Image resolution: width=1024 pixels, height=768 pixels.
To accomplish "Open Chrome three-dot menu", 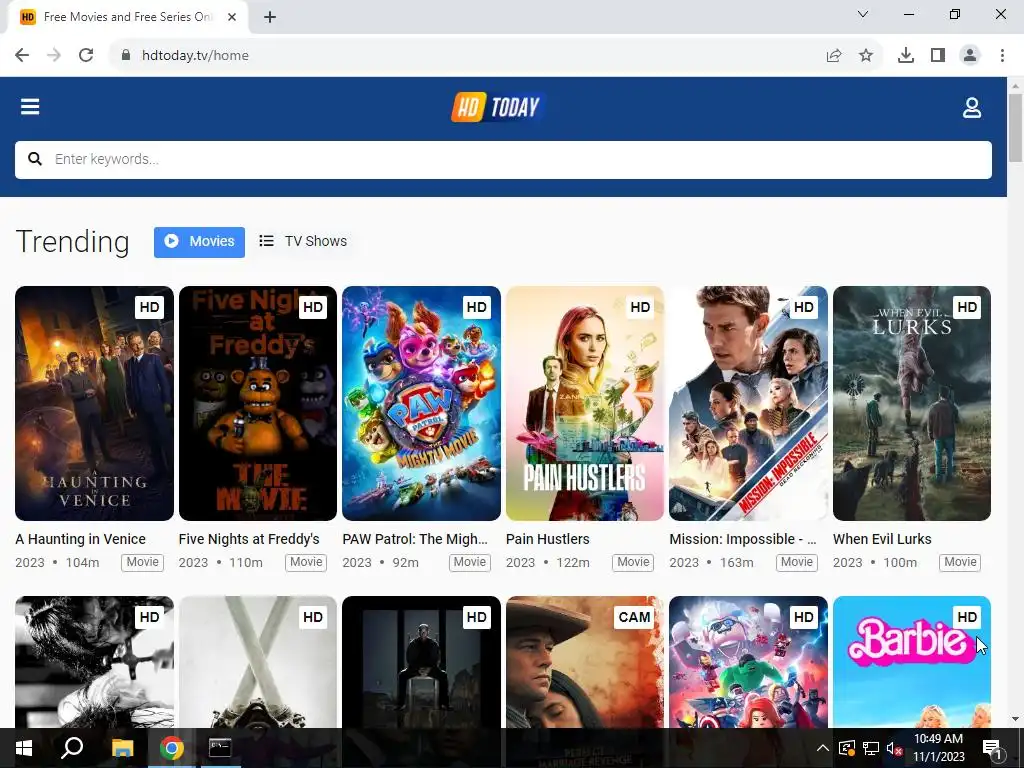I will click(x=1002, y=56).
